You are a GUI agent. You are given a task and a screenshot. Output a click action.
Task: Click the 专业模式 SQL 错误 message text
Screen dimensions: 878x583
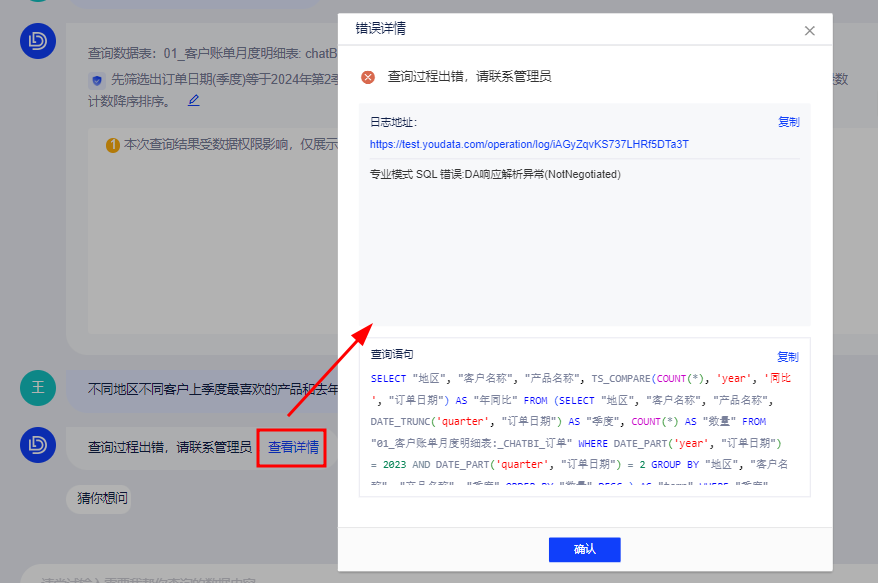pyautogui.click(x=495, y=175)
